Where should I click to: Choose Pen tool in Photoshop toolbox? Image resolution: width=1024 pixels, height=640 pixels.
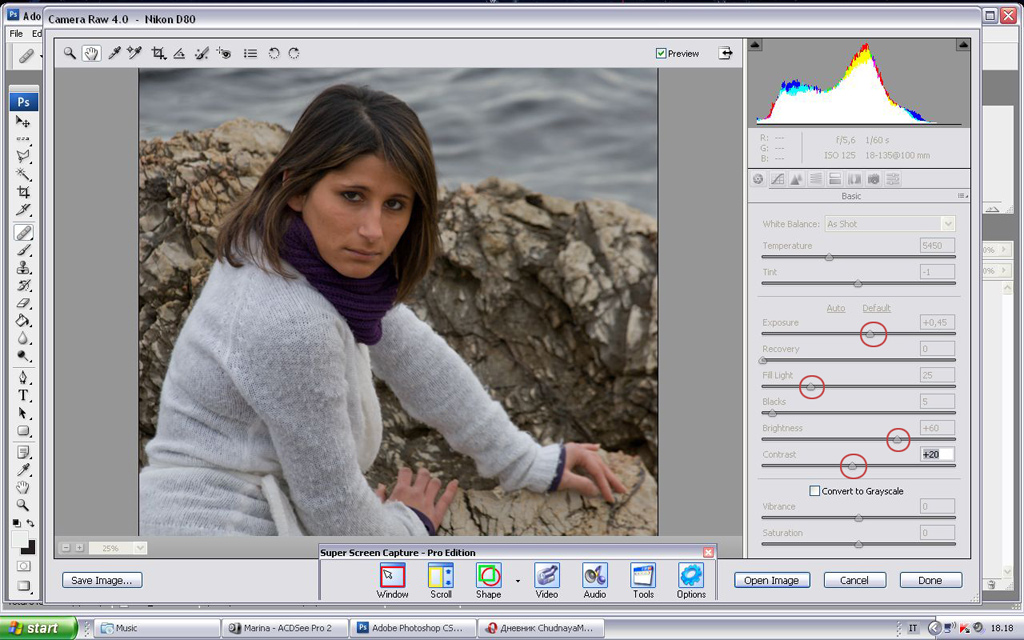point(23,377)
